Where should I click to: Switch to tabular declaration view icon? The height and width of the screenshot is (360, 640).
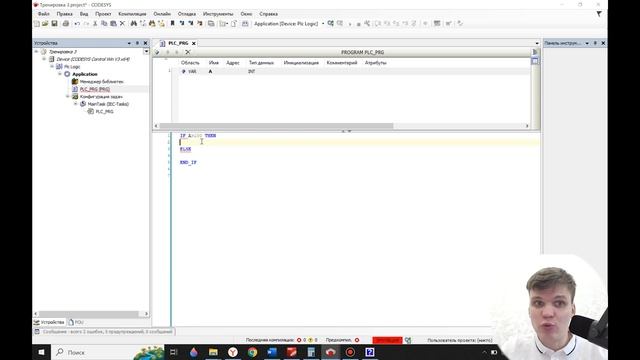(535, 61)
